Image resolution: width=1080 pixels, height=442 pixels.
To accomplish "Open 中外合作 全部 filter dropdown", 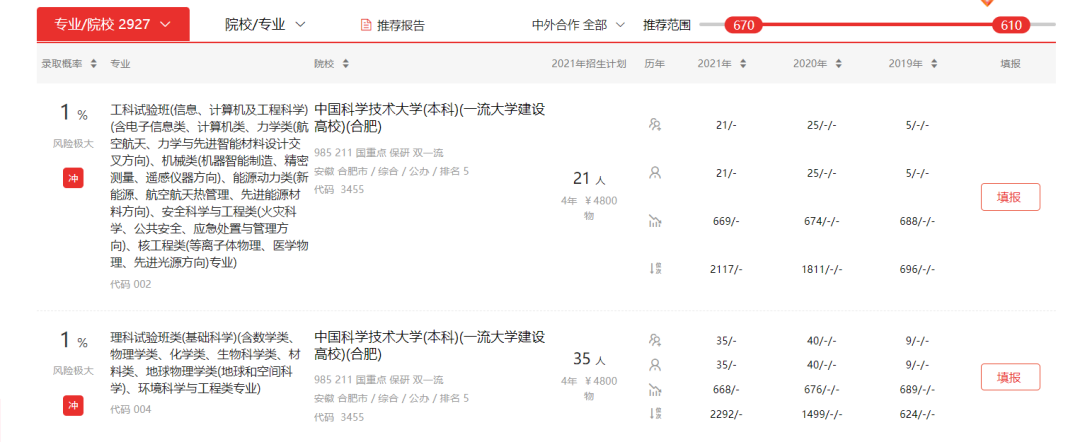I will pos(578,24).
